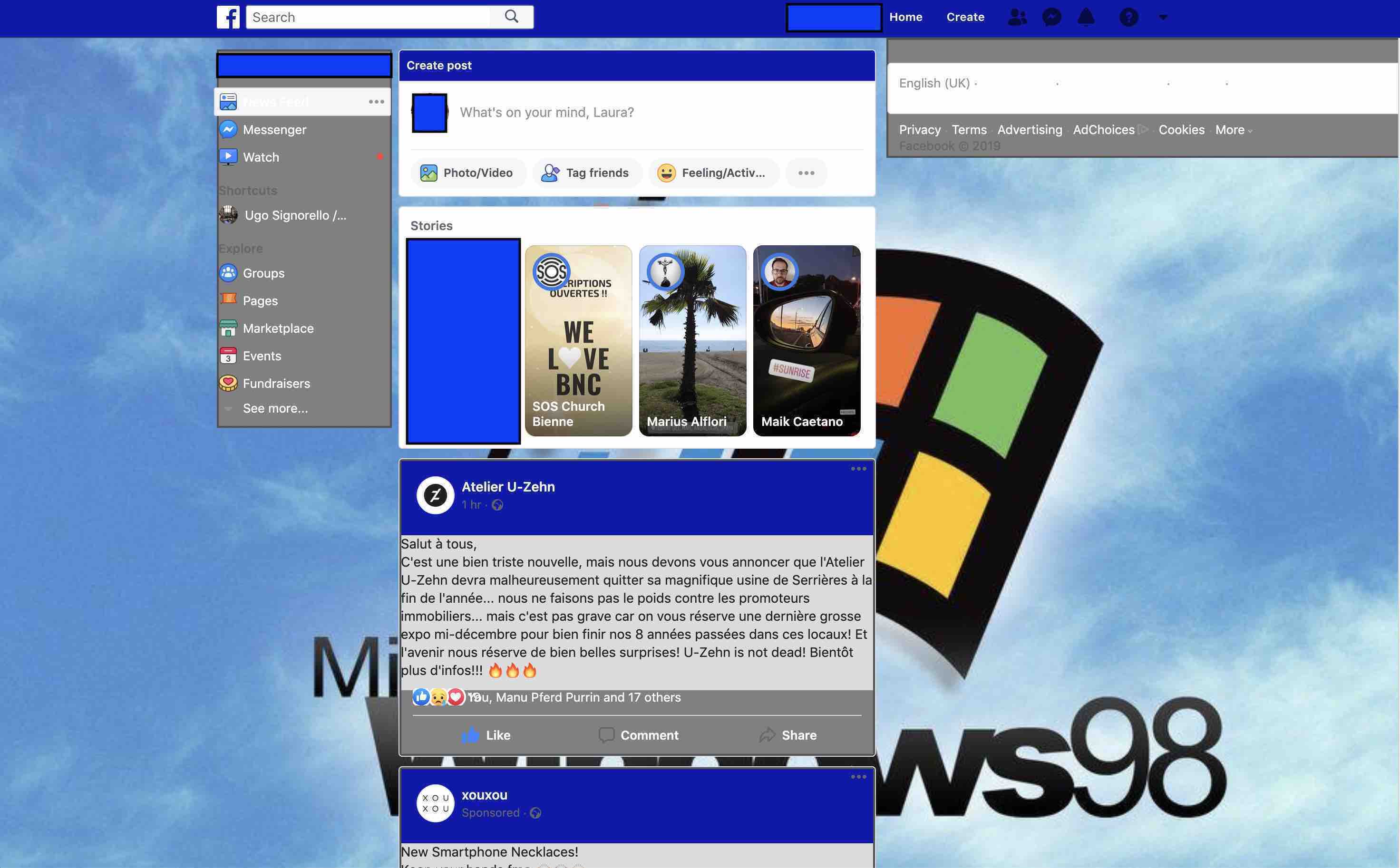Select Marketplace in left sidebar

click(x=278, y=328)
